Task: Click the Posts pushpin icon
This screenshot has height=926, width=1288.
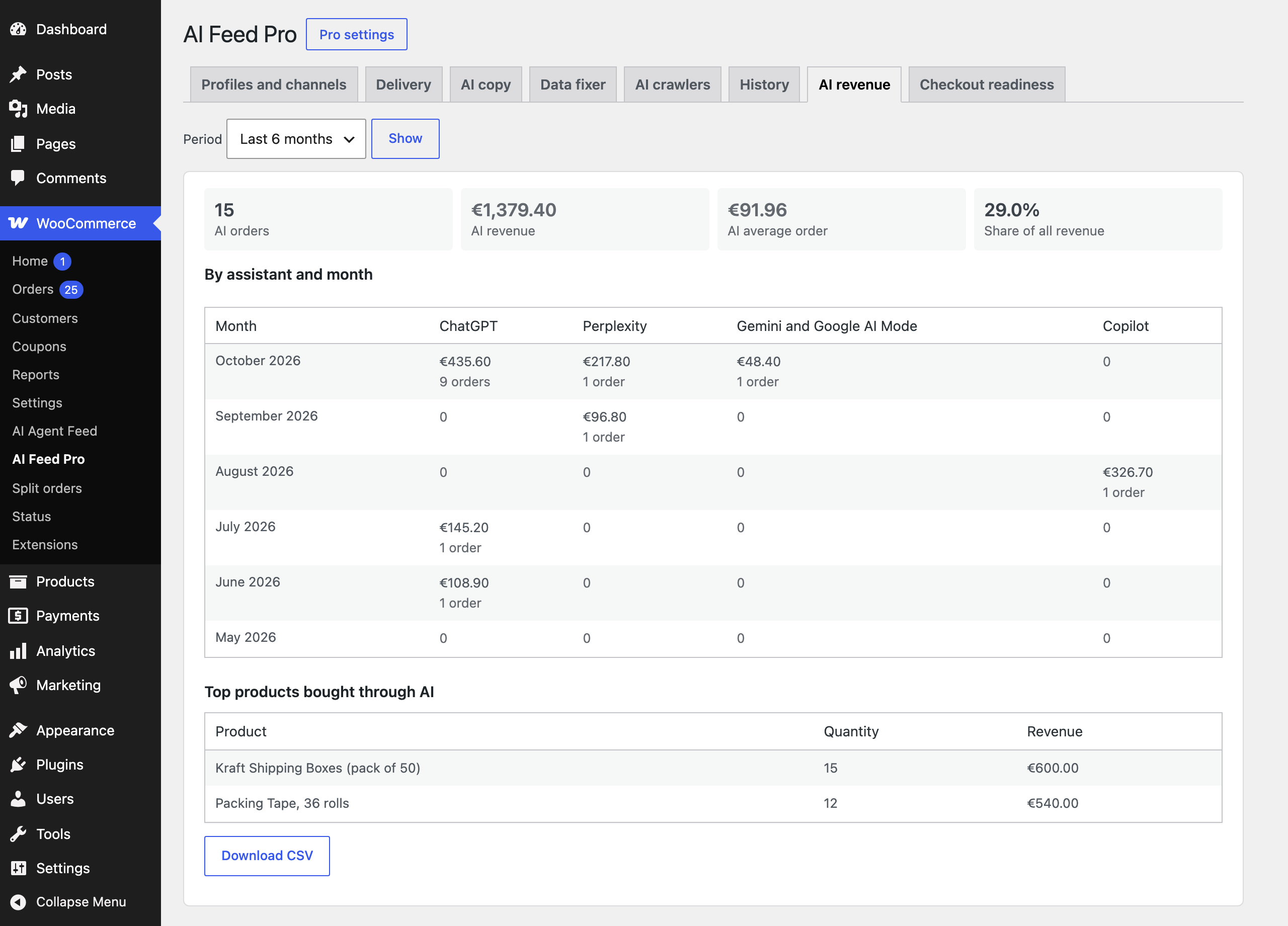Action: pos(18,74)
